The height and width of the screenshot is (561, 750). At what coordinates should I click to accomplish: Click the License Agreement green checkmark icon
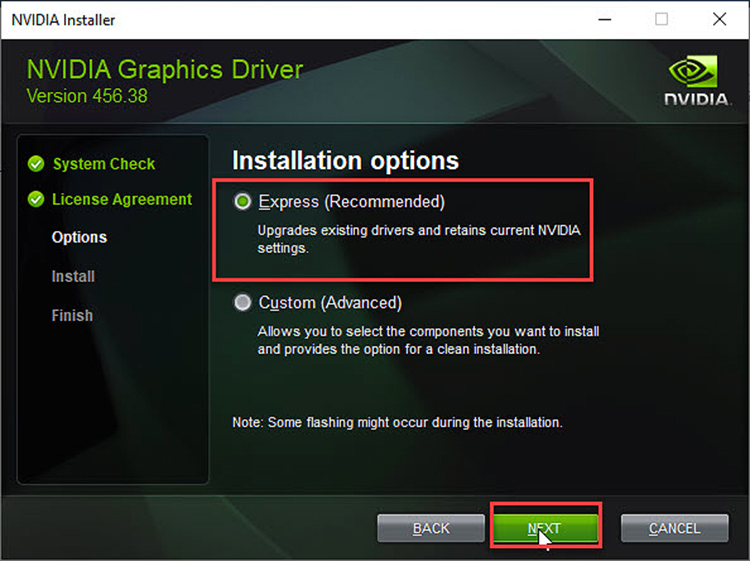pyautogui.click(x=36, y=199)
